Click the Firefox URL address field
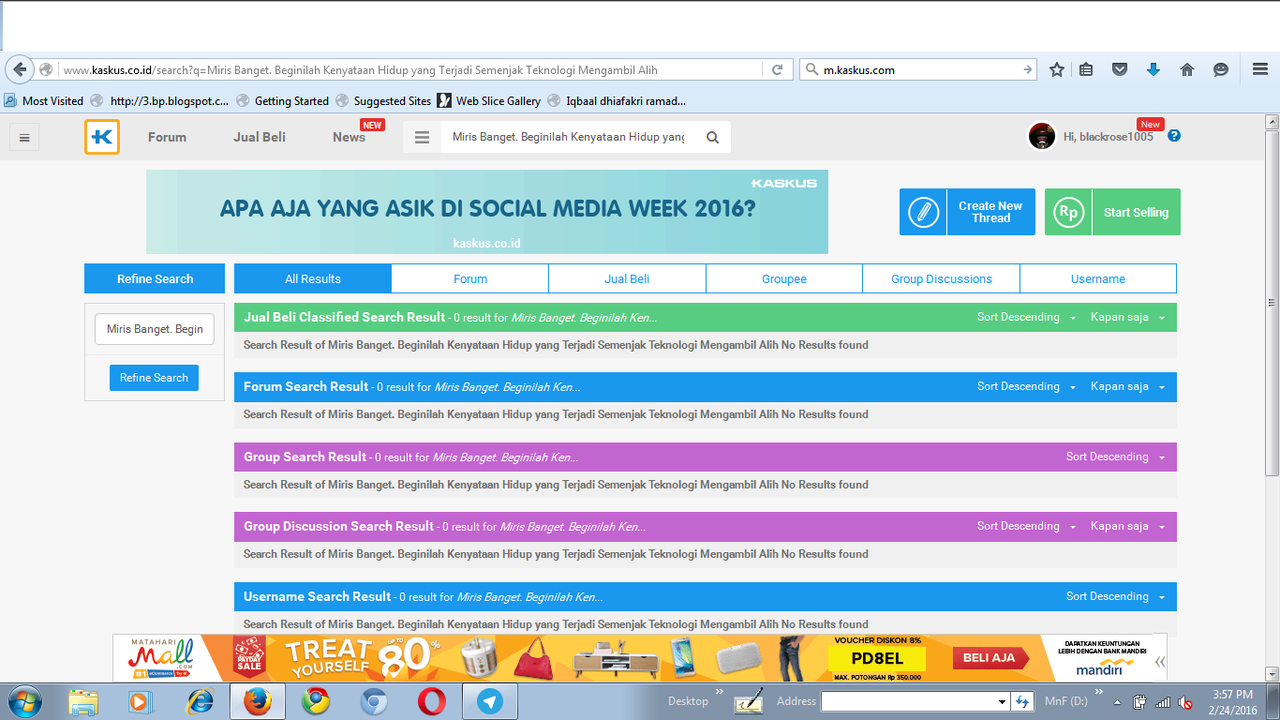This screenshot has width=1280, height=720. [410, 70]
